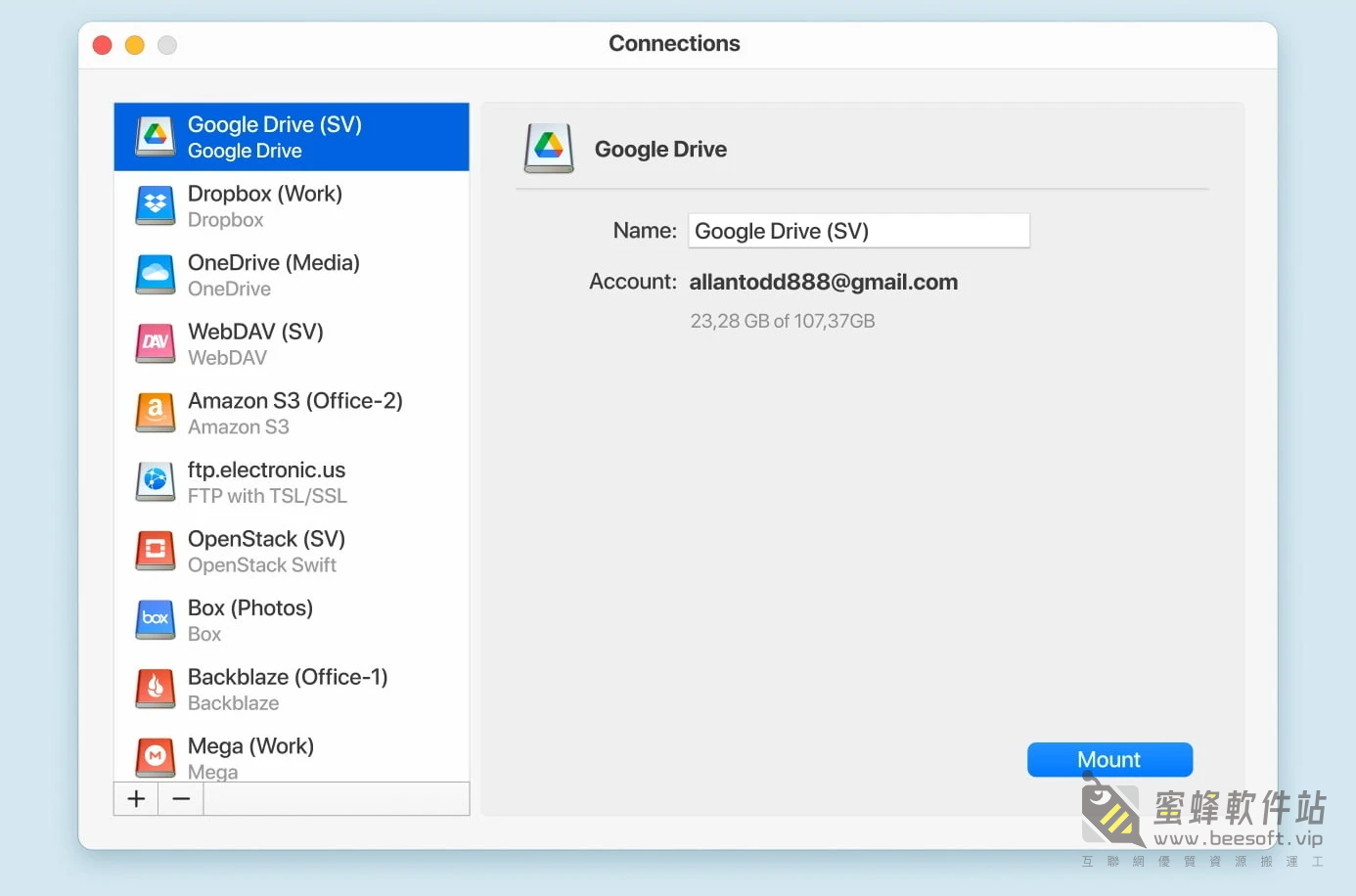Click the Backblaze (Office-1) flame icon
The image size is (1356, 896).
click(156, 689)
